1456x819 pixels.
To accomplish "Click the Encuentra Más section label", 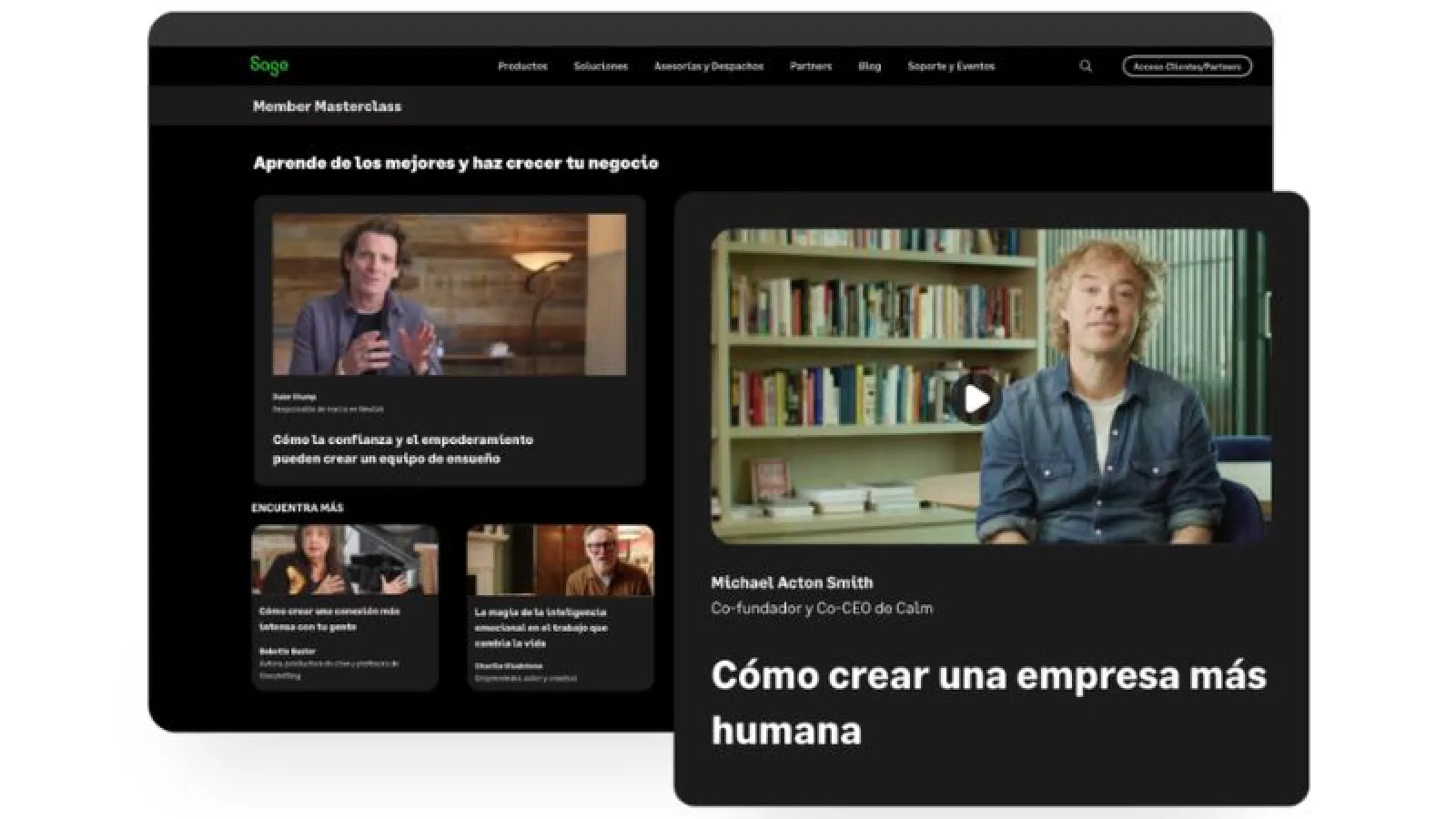I will [x=298, y=508].
